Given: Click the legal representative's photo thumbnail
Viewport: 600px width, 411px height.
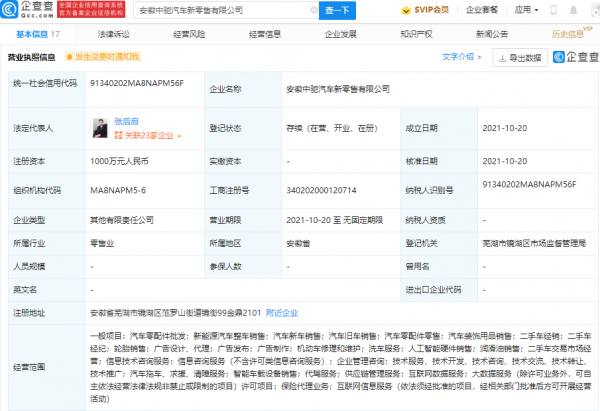Looking at the screenshot, I should pyautogui.click(x=100, y=128).
